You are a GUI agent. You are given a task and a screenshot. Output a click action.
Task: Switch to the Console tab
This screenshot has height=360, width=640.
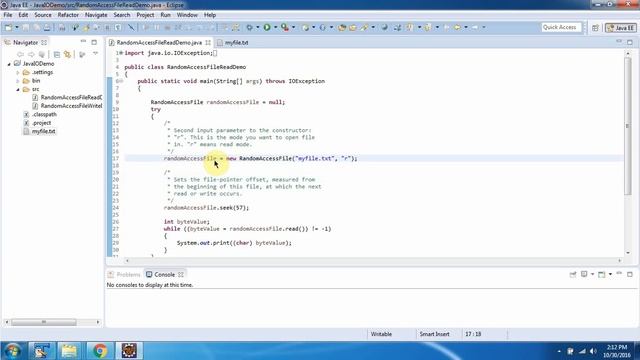click(x=164, y=275)
